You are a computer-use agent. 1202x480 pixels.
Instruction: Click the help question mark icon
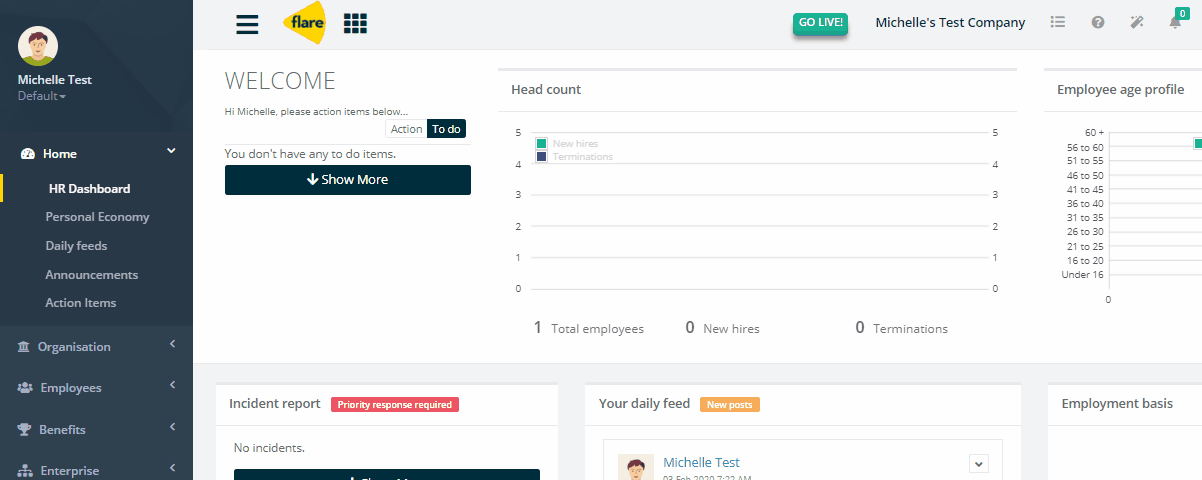pyautogui.click(x=1098, y=22)
